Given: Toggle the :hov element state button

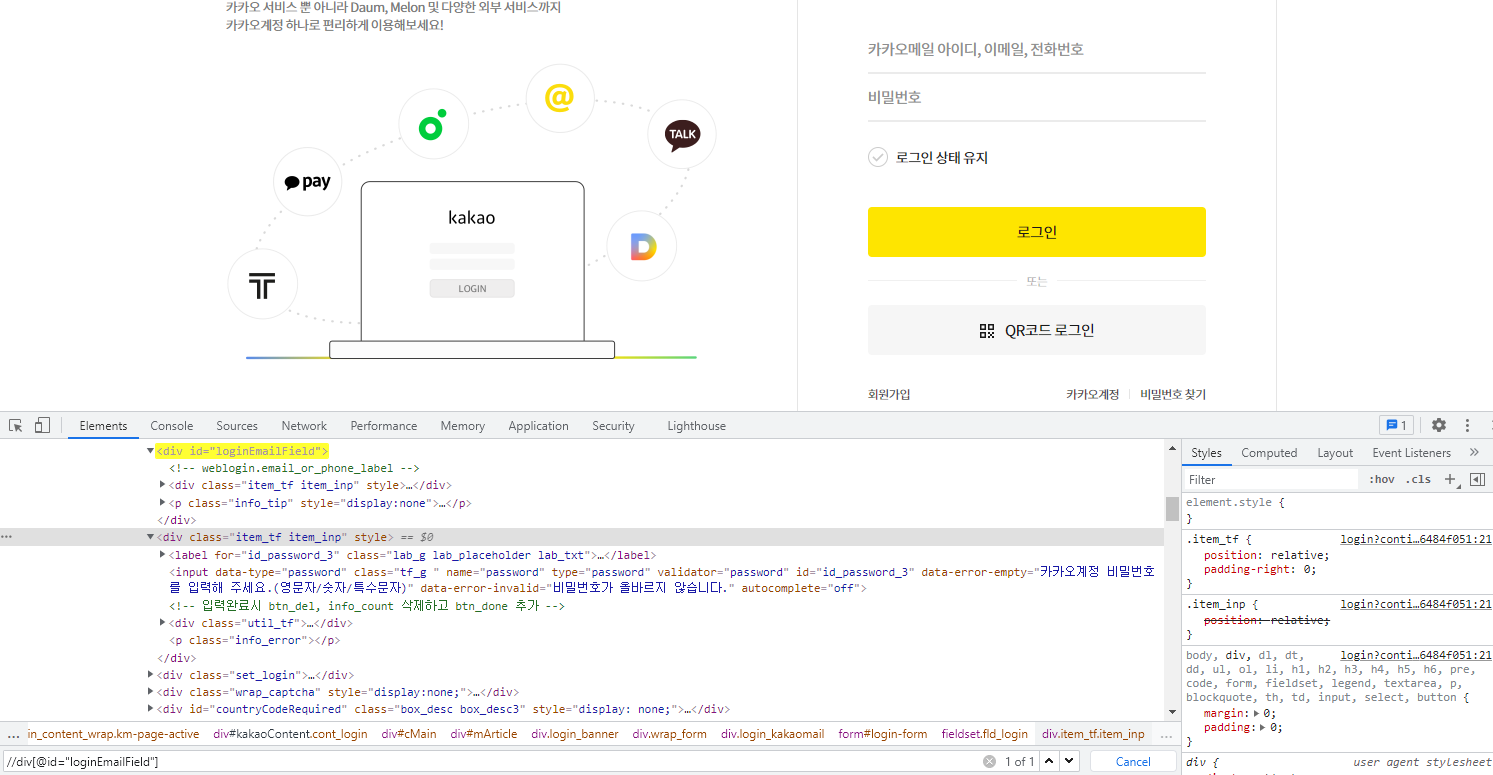Looking at the screenshot, I should point(1381,479).
